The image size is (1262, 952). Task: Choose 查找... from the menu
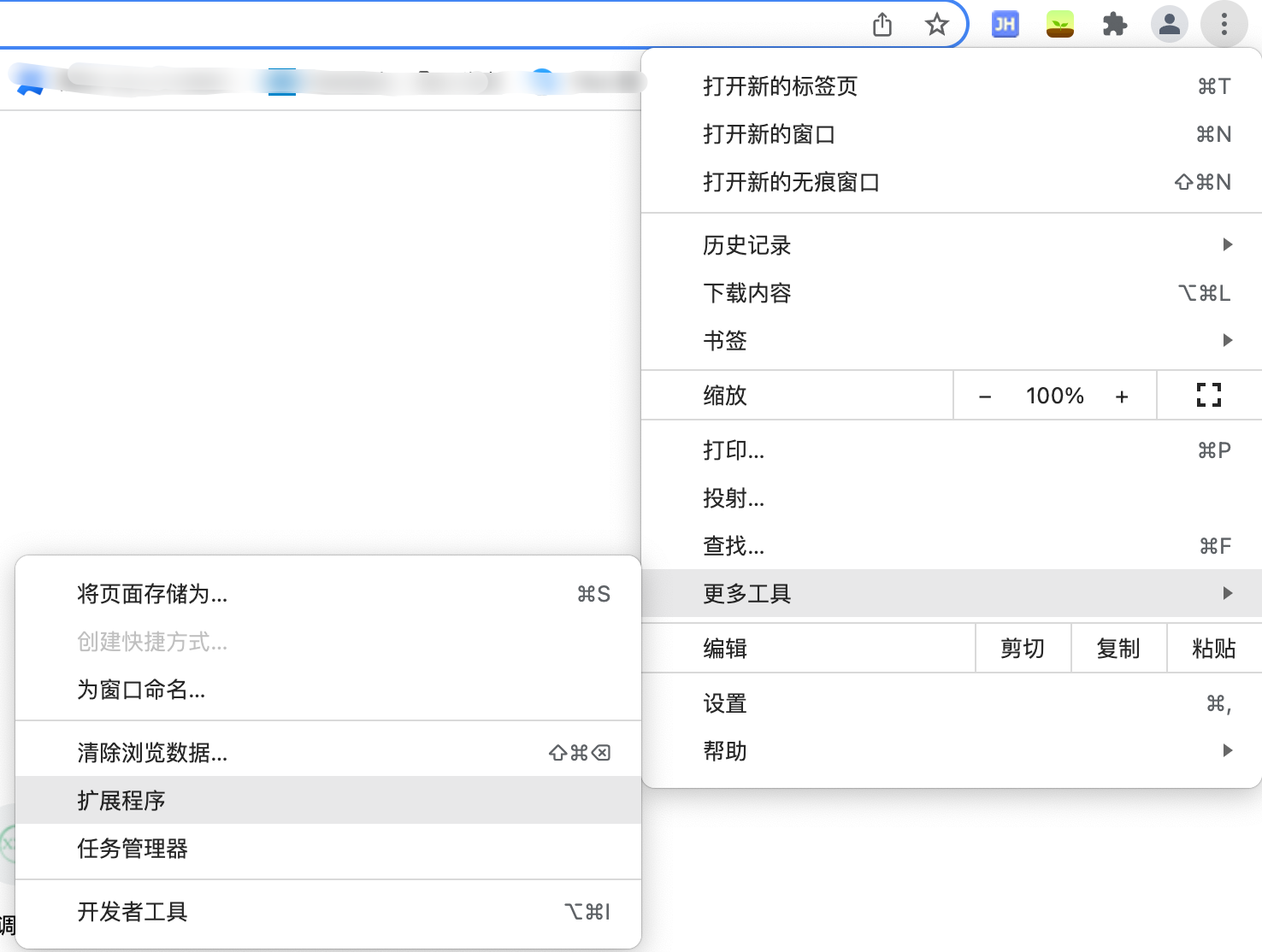[952, 546]
